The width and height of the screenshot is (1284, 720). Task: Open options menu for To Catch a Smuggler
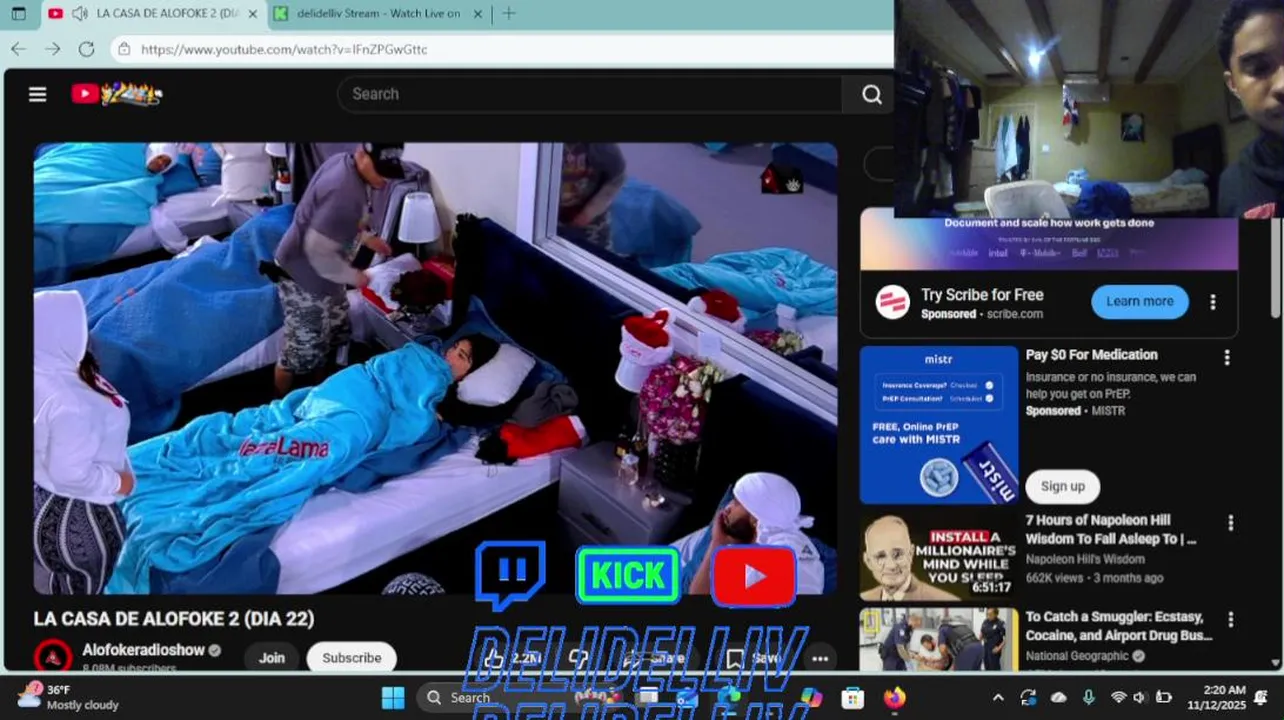click(1230, 620)
